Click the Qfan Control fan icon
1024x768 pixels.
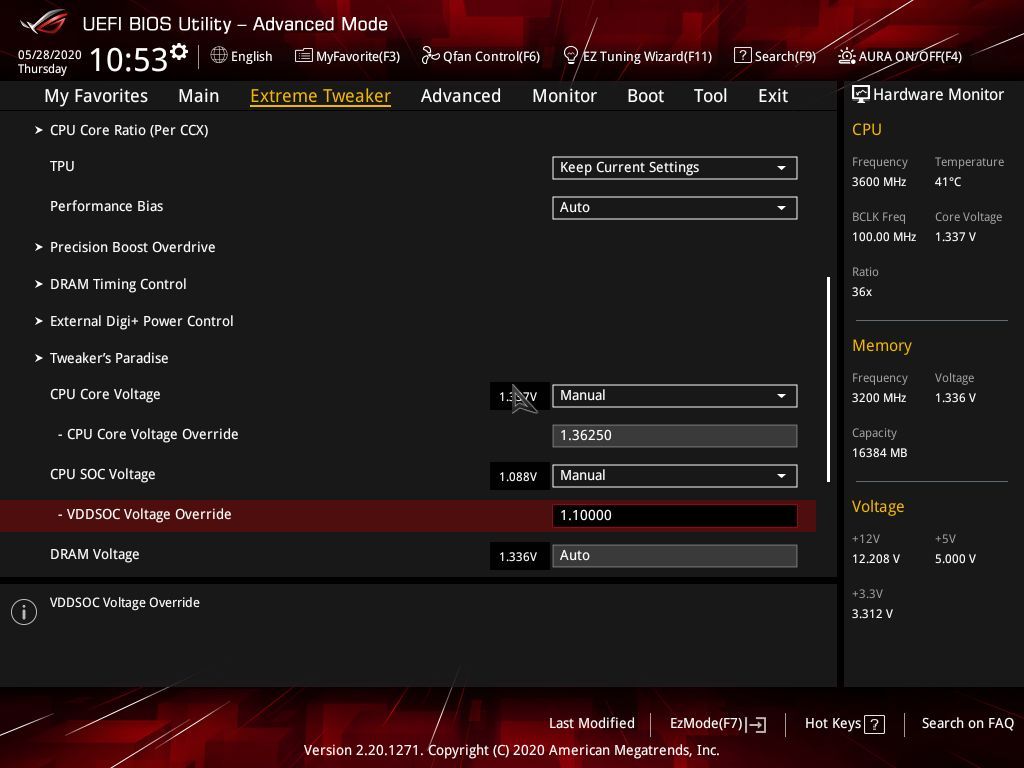coord(430,56)
